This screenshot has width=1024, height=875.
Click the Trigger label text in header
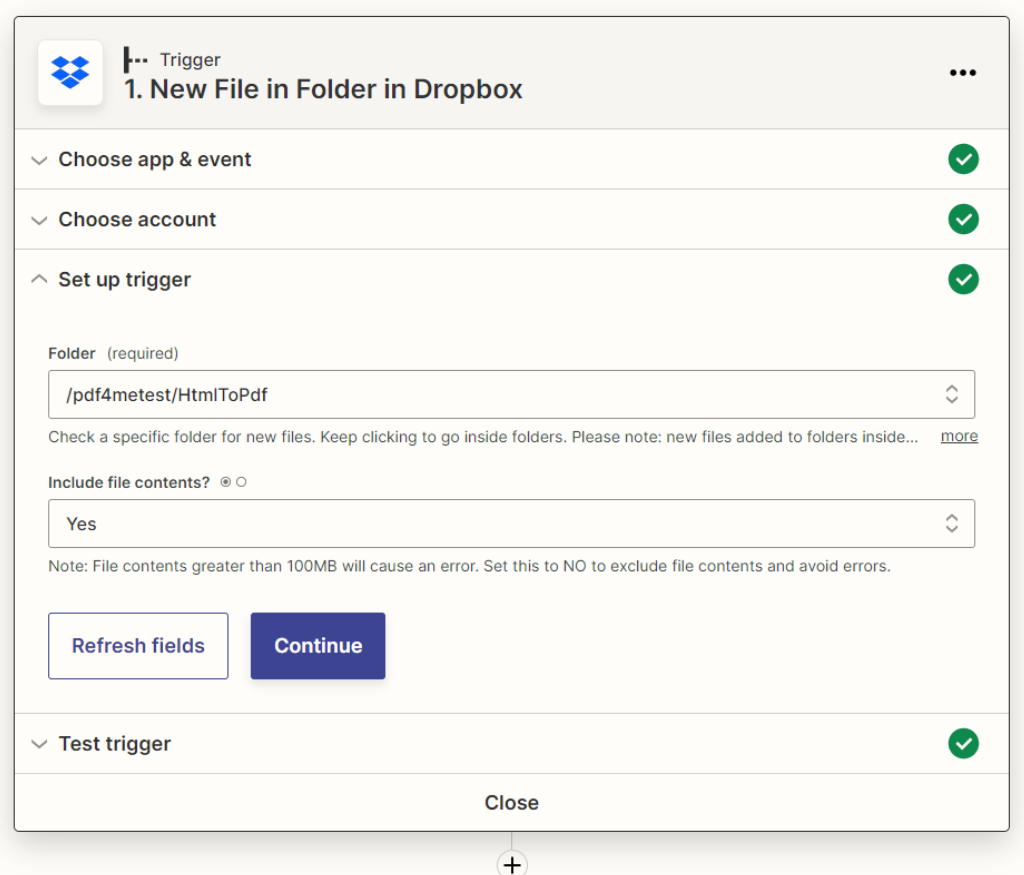pos(190,59)
